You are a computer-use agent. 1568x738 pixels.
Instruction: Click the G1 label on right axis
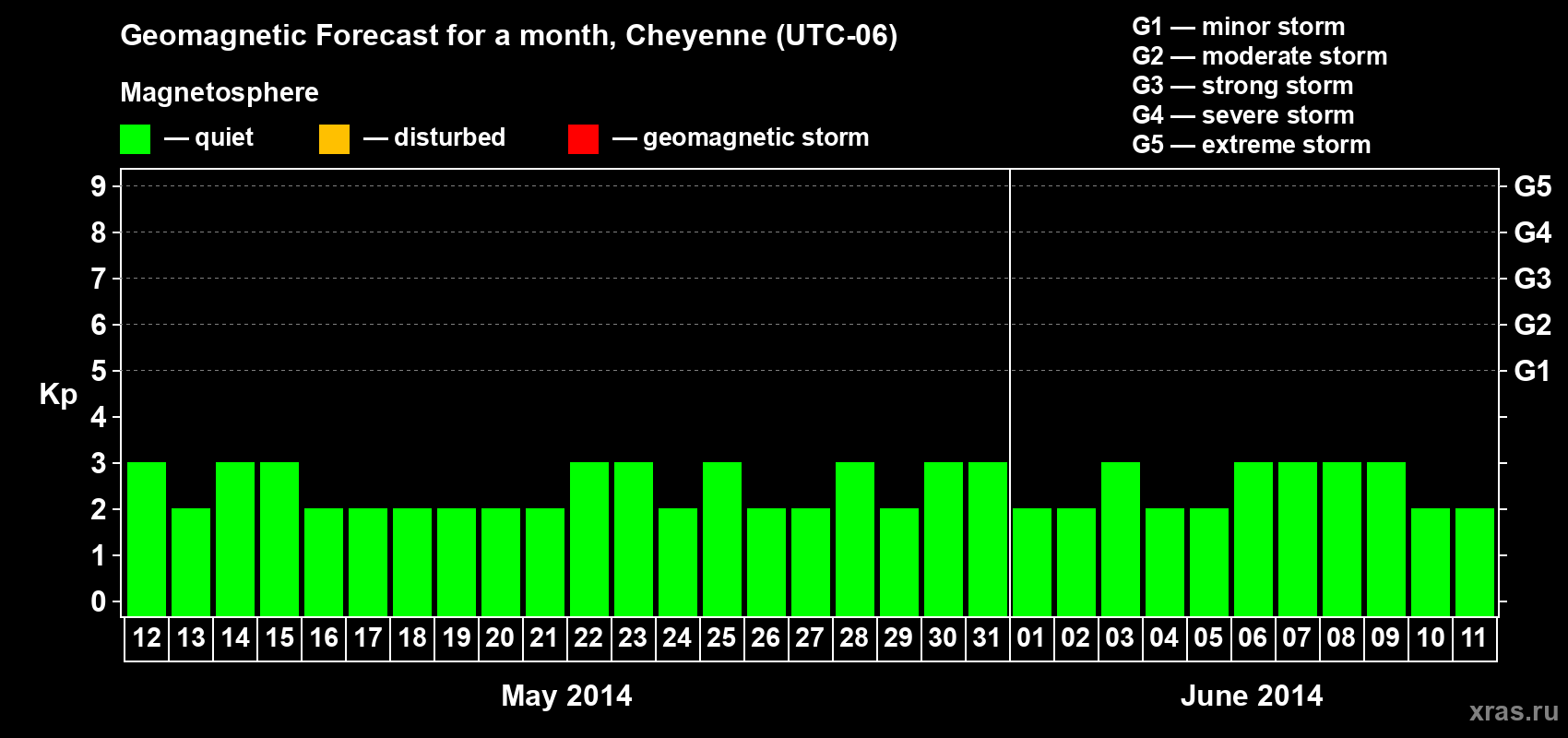coord(1532,371)
